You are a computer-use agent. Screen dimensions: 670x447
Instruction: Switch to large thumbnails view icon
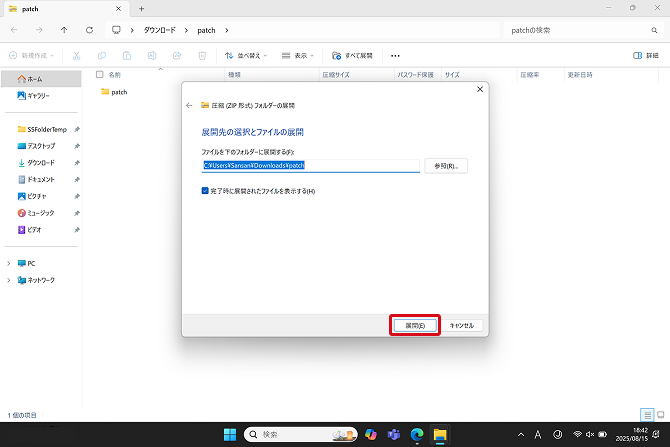661,415
